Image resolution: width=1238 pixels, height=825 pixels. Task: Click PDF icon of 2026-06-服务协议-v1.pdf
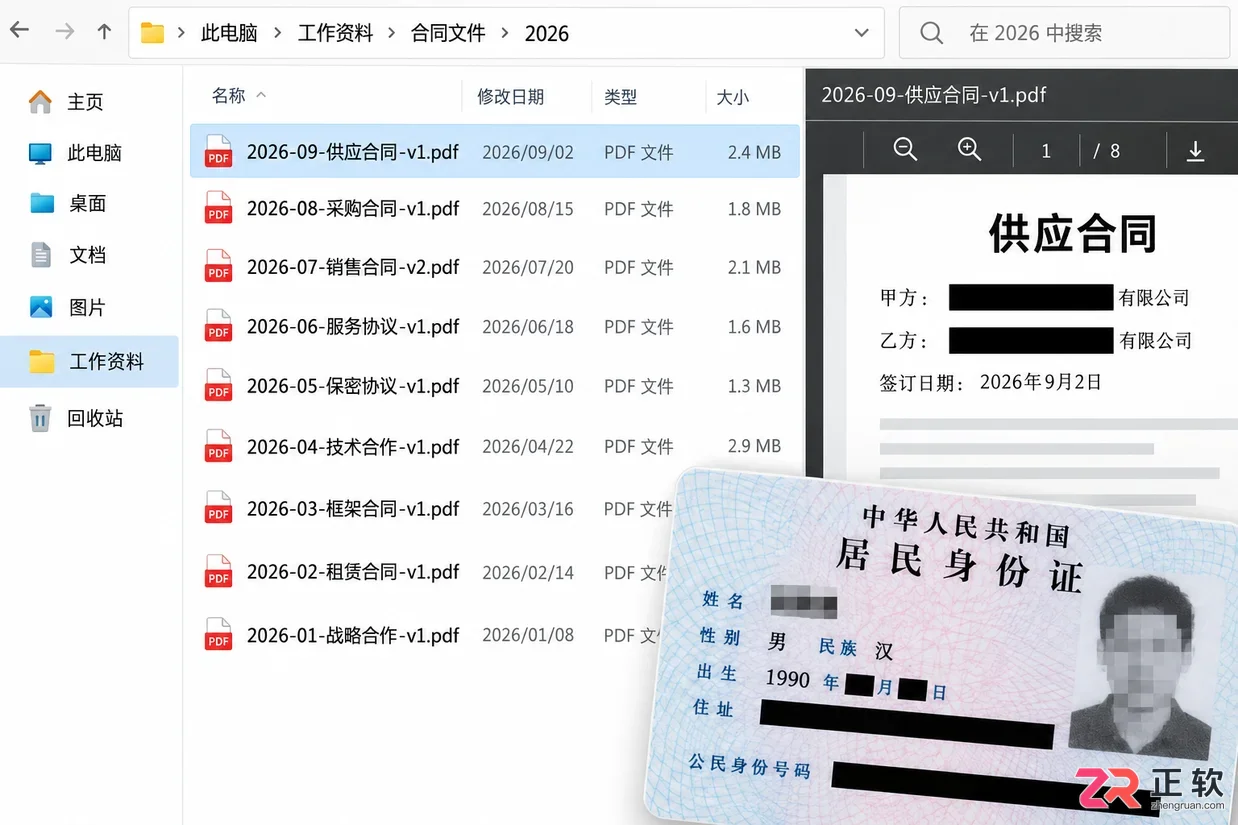pyautogui.click(x=218, y=326)
